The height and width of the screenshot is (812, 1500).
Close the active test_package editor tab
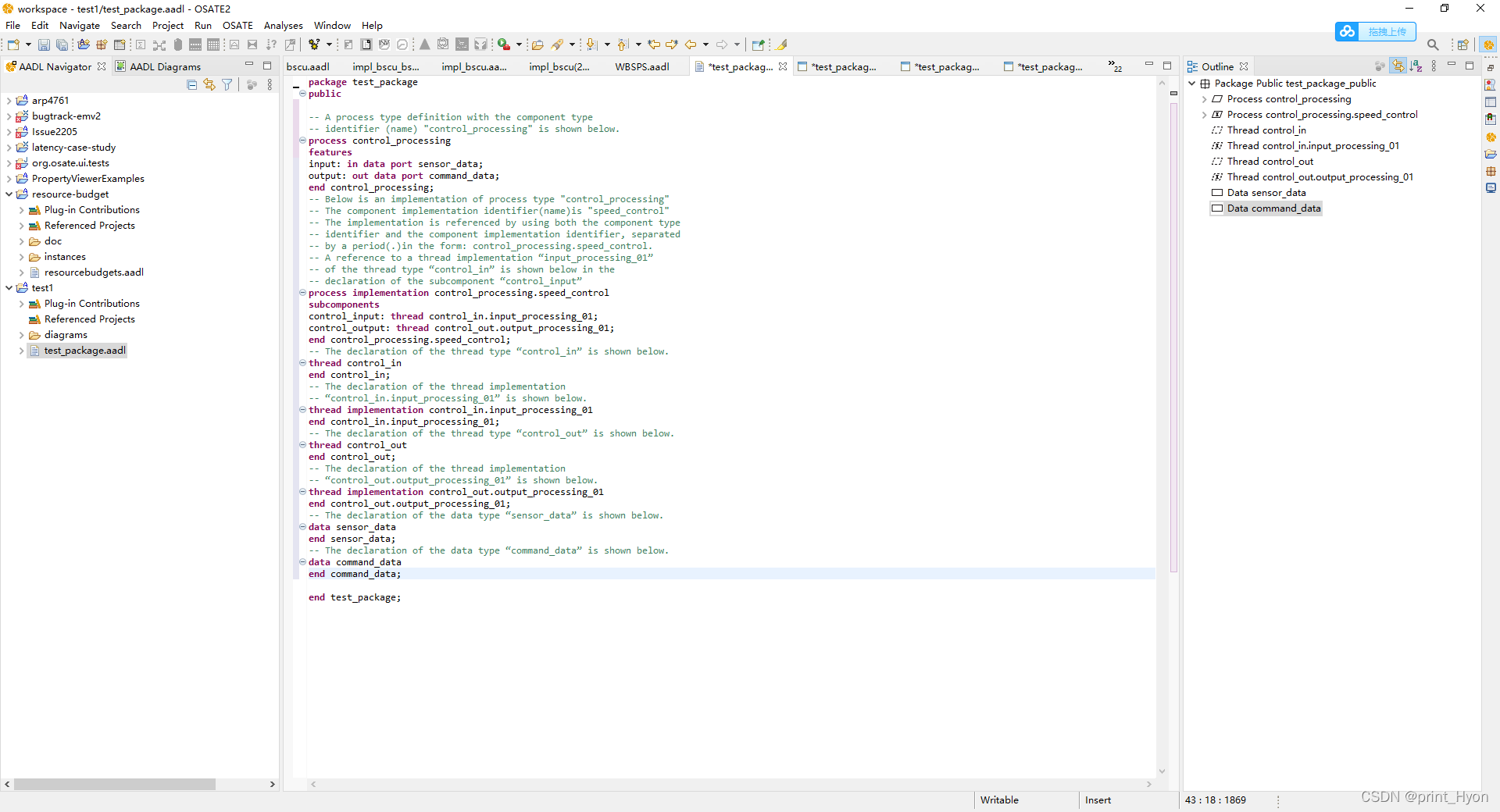coord(783,66)
